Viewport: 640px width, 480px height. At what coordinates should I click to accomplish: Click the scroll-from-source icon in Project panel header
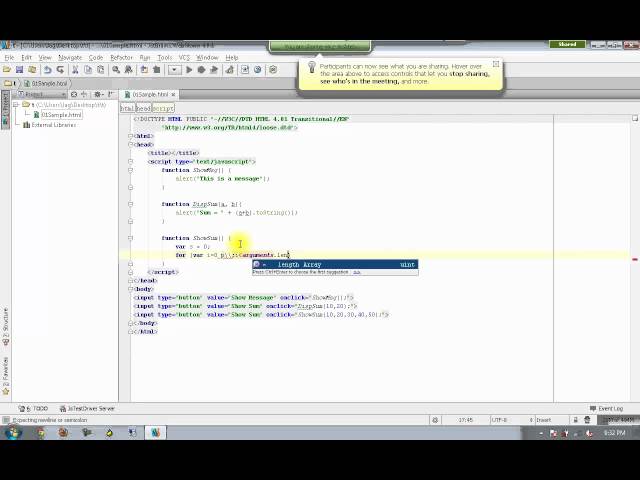pos(74,94)
